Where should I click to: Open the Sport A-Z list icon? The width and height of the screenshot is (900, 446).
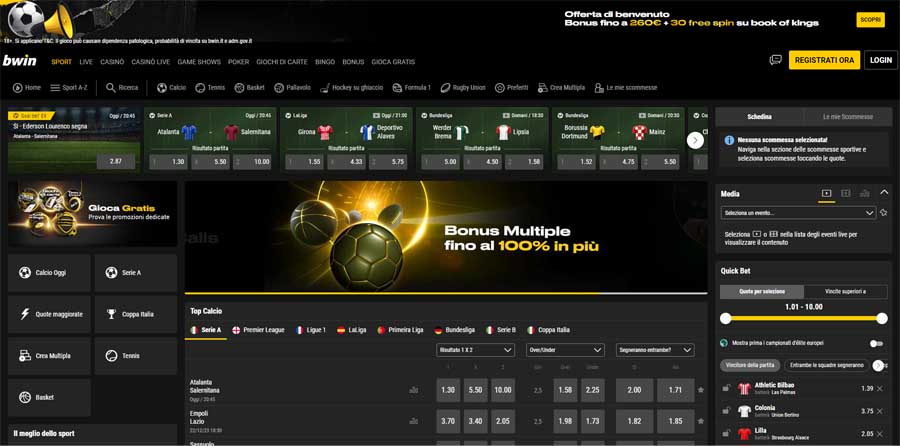[55, 88]
